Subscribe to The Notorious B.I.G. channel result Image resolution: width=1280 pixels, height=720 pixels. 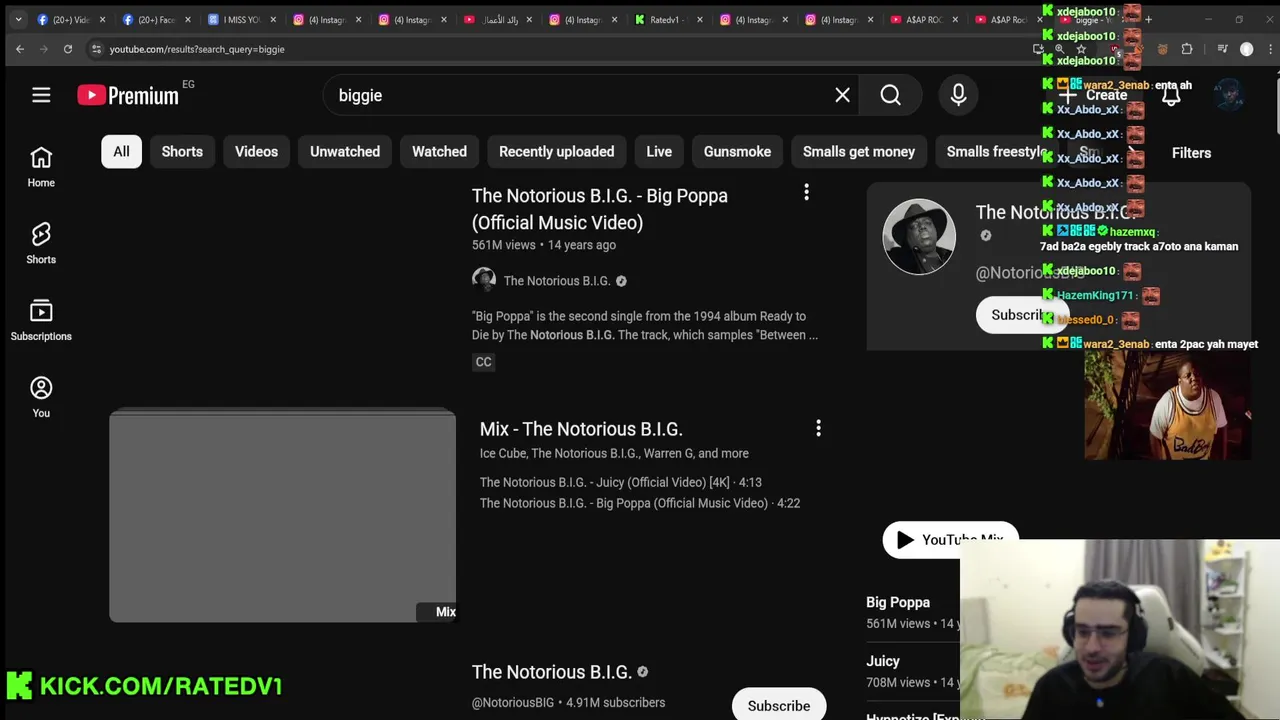click(x=779, y=705)
